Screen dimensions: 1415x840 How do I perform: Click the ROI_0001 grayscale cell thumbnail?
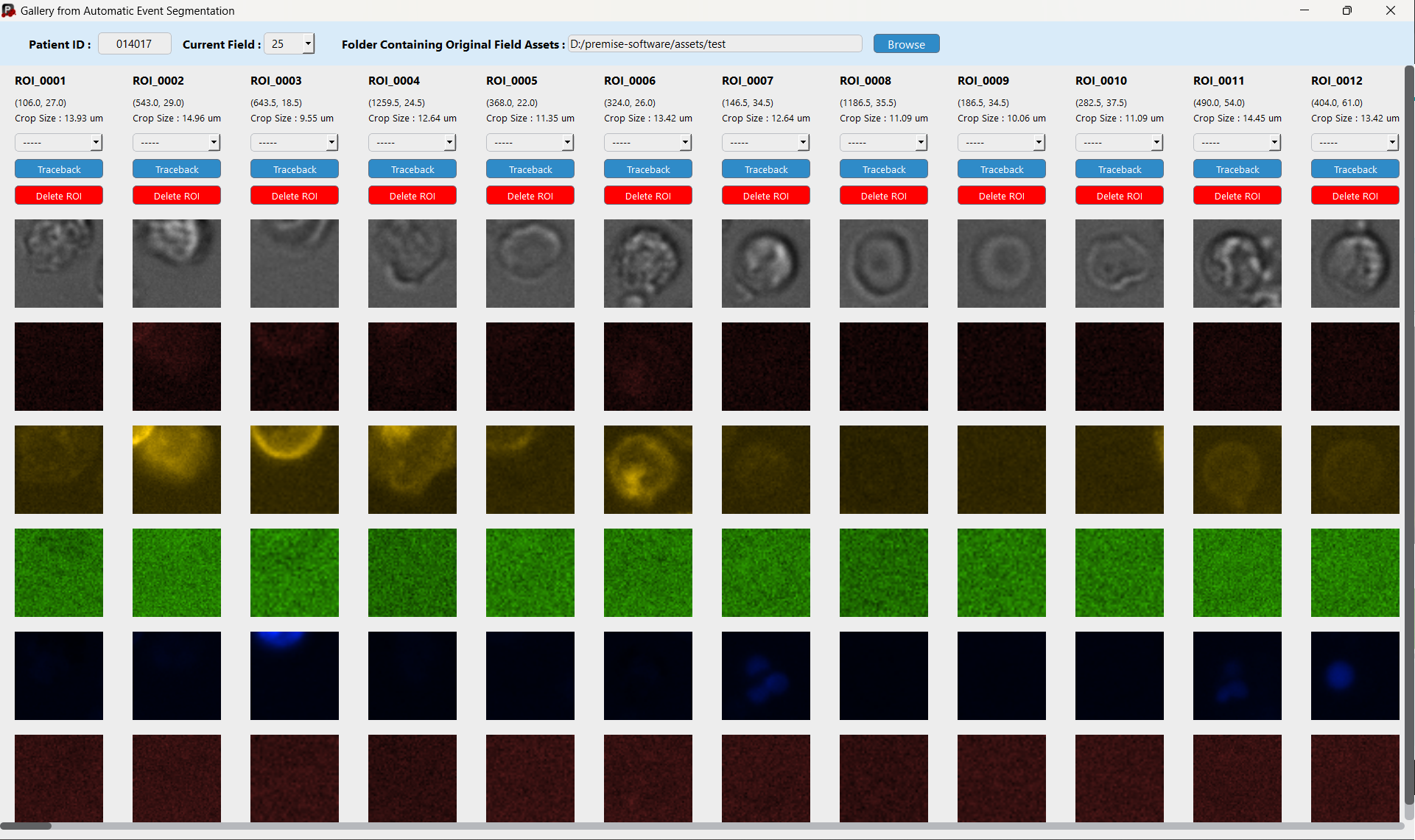(59, 263)
